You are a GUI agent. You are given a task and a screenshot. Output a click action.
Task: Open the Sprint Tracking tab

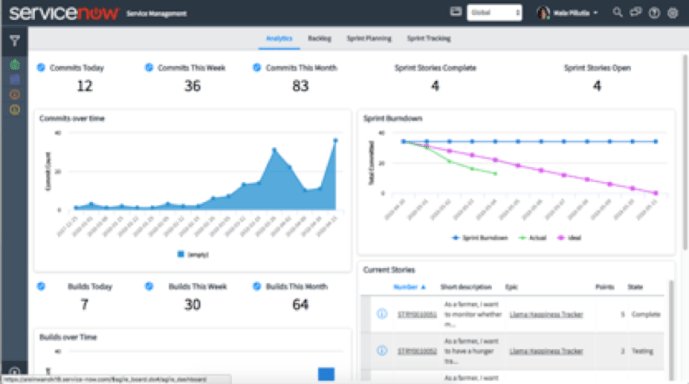click(429, 39)
